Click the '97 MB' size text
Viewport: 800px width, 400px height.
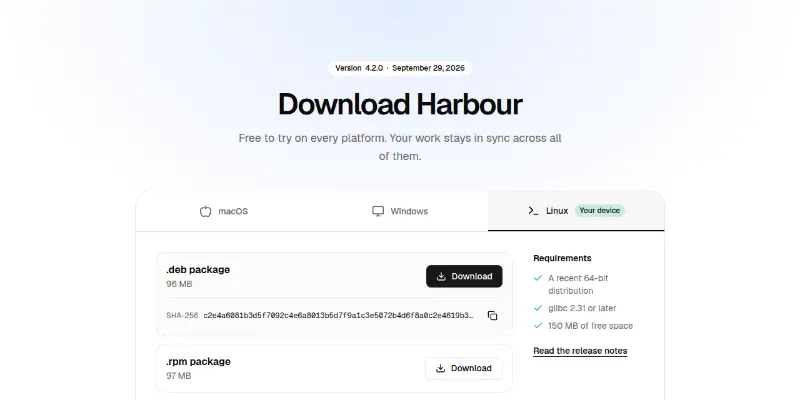(x=179, y=376)
